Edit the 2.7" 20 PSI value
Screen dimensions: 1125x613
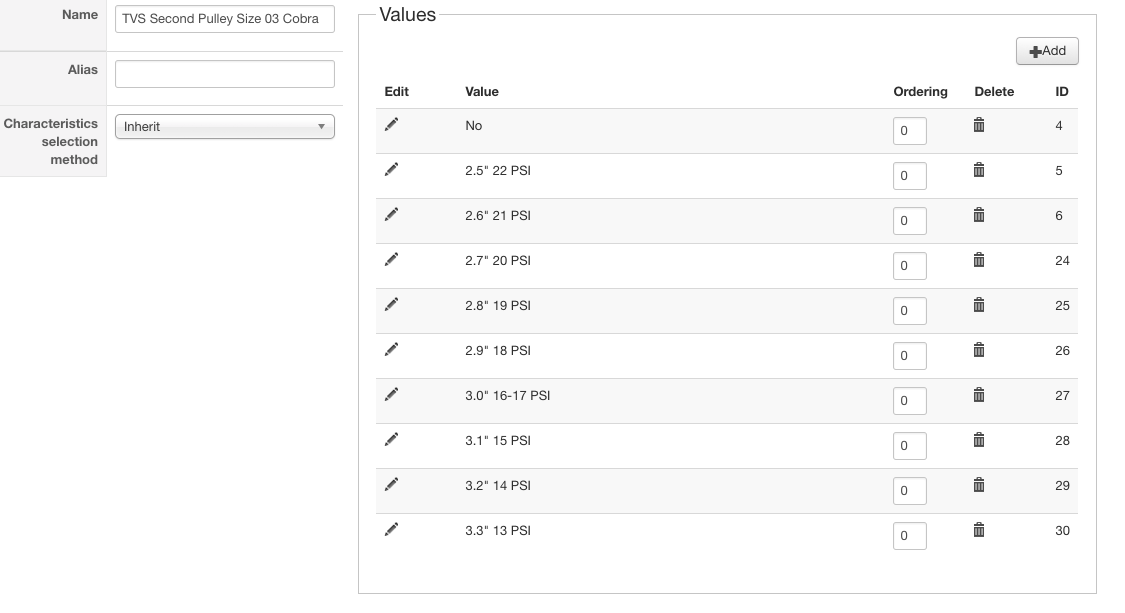tap(391, 259)
